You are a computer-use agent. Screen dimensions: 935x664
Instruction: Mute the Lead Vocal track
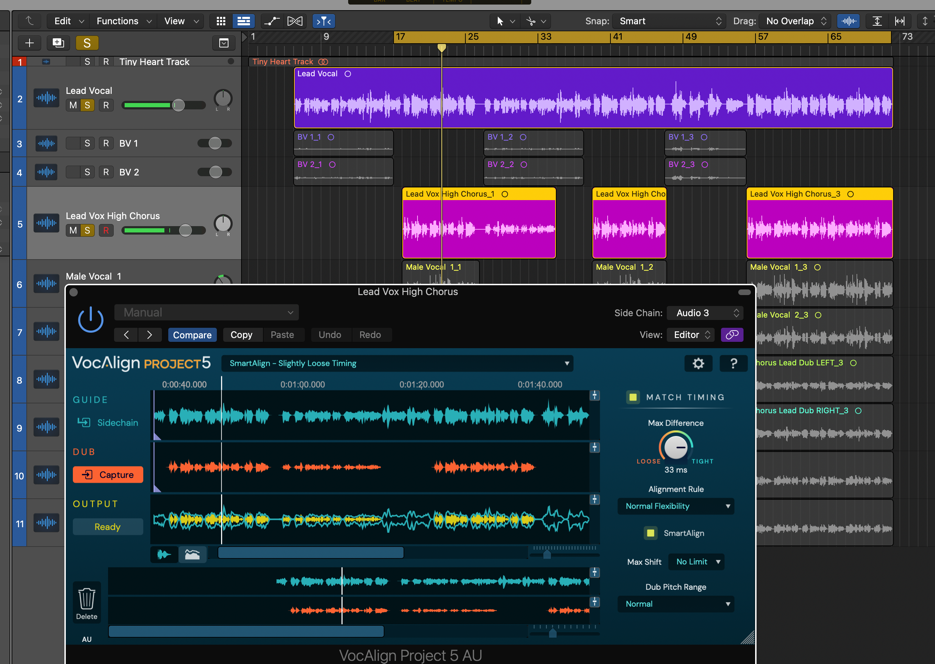coord(72,105)
